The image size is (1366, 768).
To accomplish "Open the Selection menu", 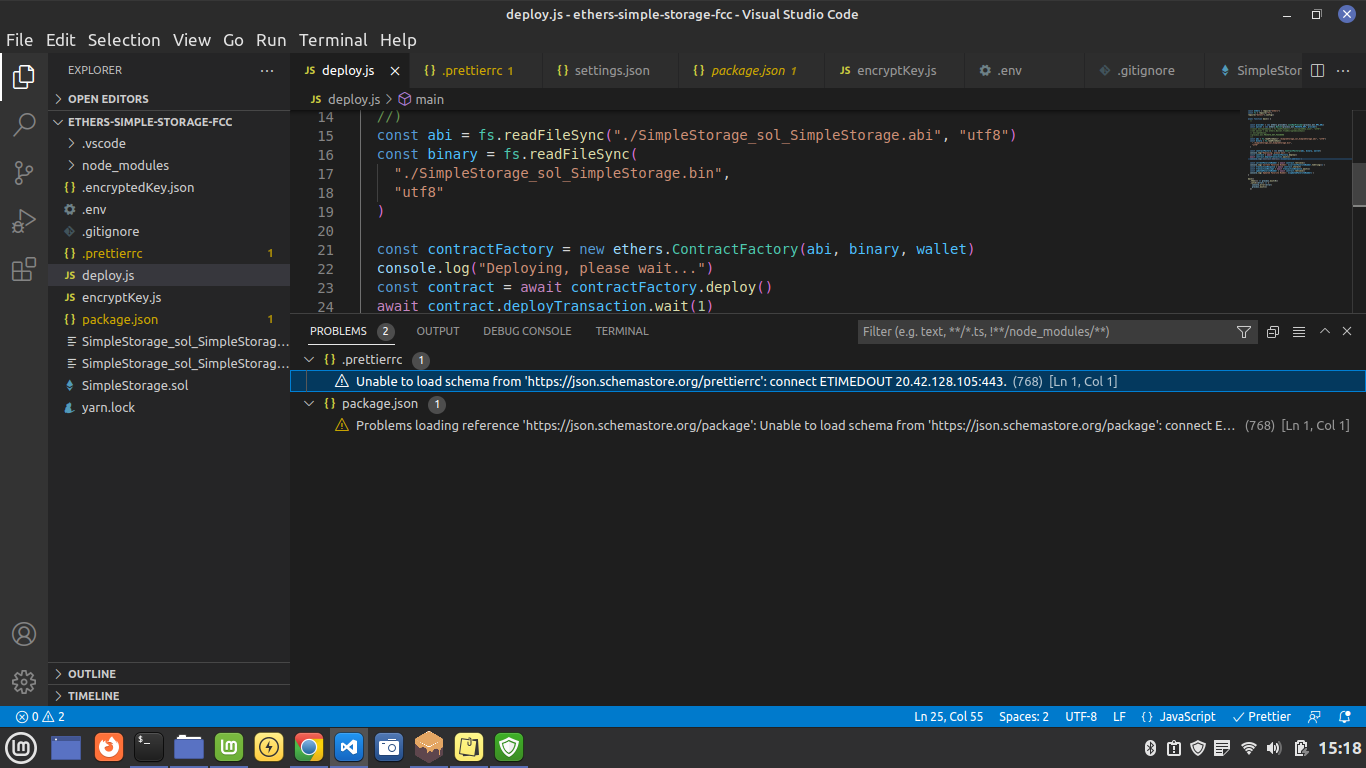I will click(x=124, y=40).
